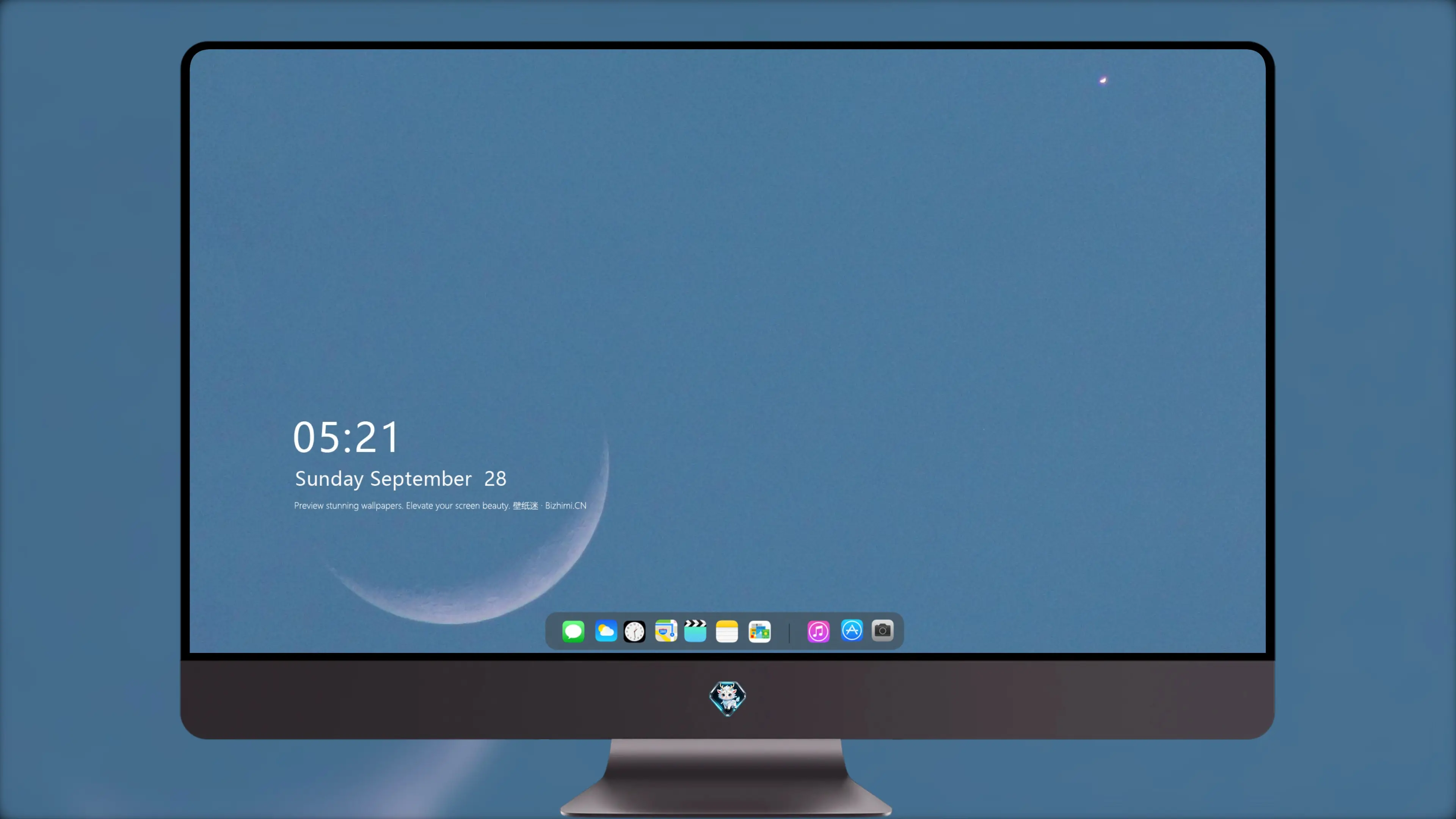Image resolution: width=1456 pixels, height=819 pixels.
Task: Launch the Videos clapperboard app
Action: coord(695,631)
